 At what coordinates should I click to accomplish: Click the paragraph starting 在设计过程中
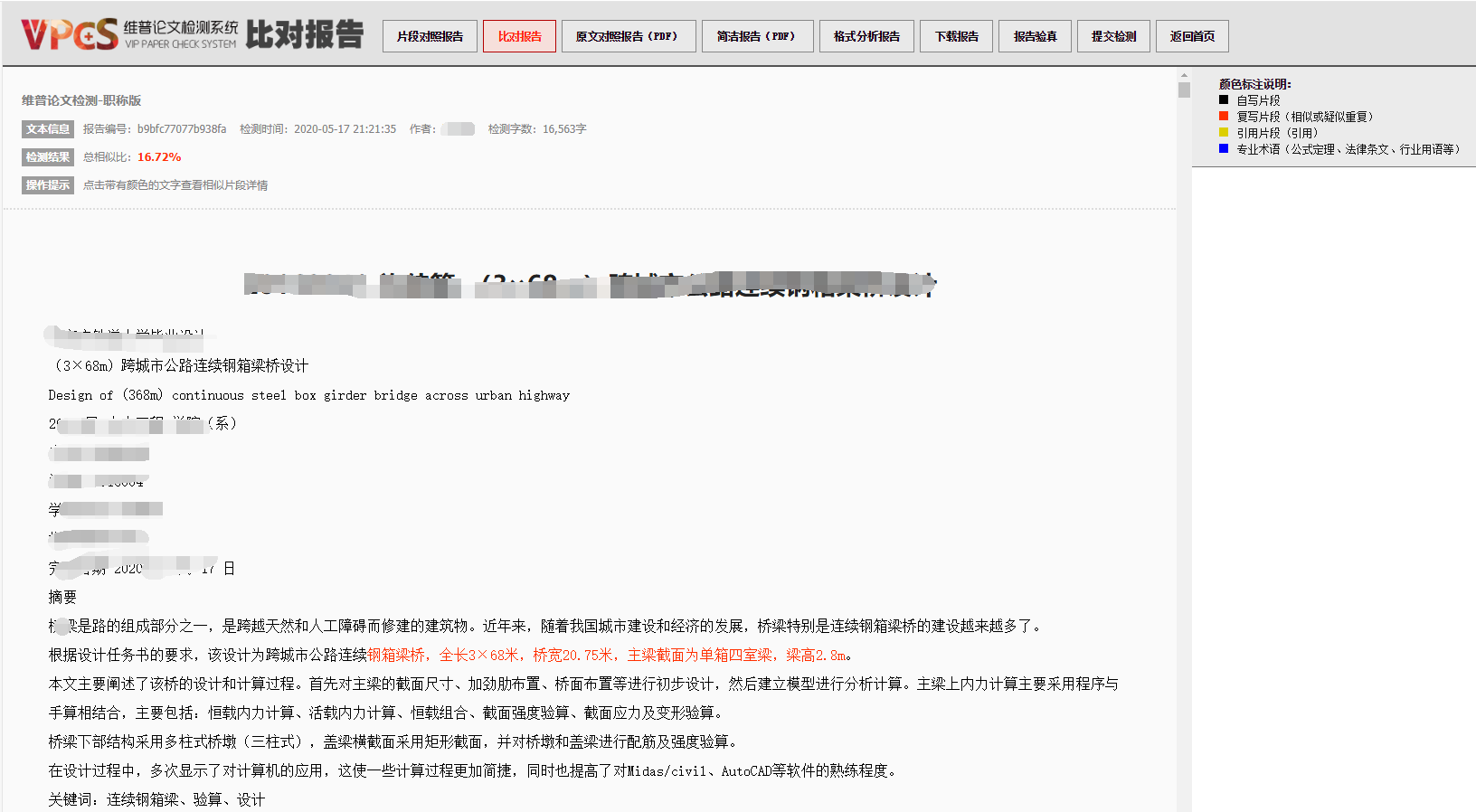point(474,770)
